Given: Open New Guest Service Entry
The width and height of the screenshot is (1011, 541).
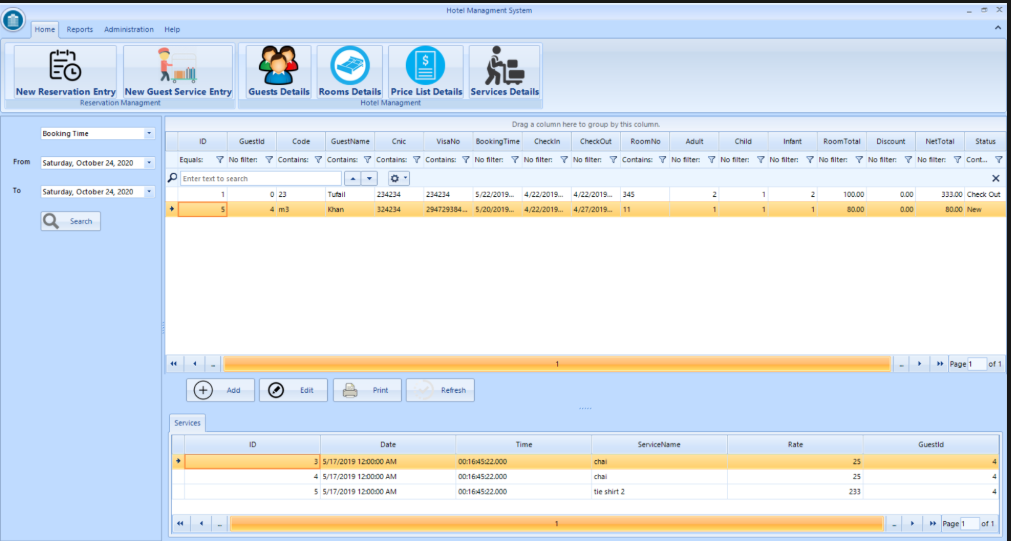Looking at the screenshot, I should [178, 72].
